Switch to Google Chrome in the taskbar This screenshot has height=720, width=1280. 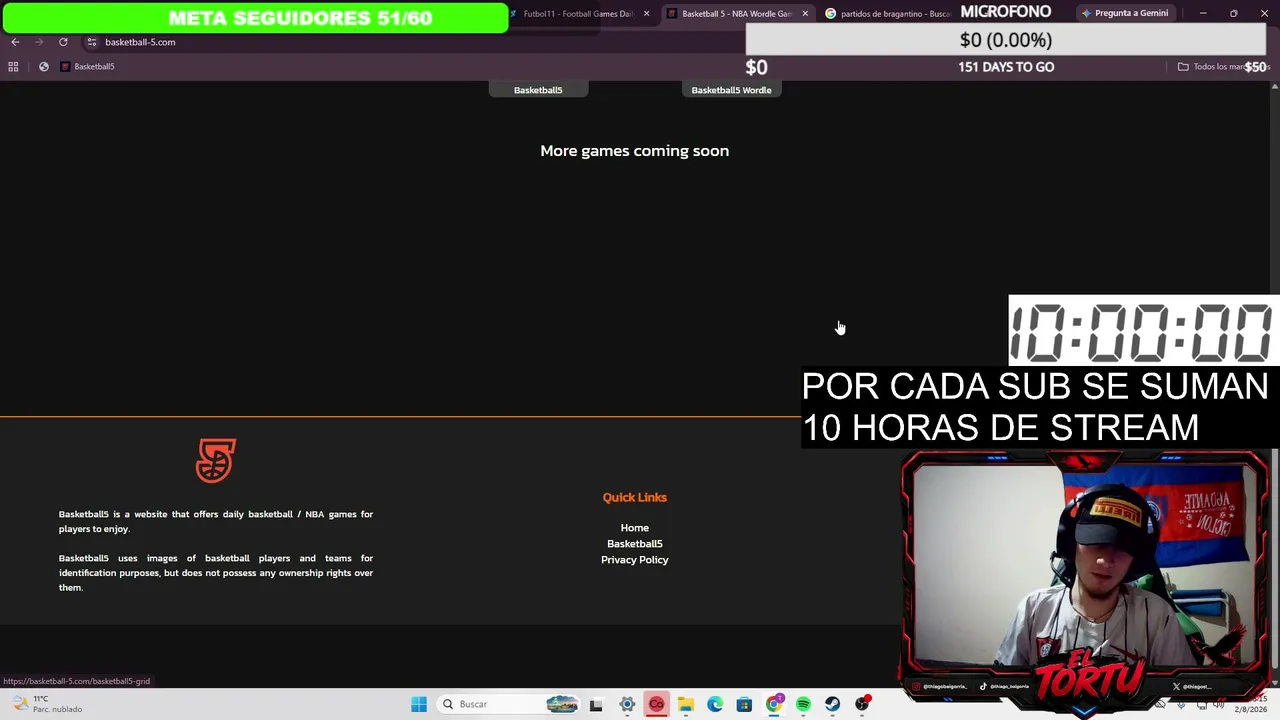[773, 704]
